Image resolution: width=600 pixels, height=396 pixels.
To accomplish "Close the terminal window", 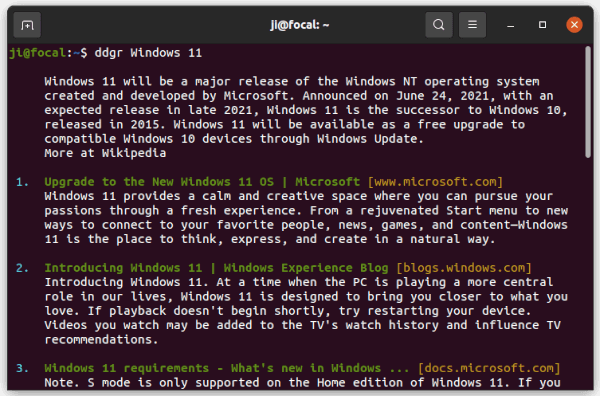I will pos(574,25).
